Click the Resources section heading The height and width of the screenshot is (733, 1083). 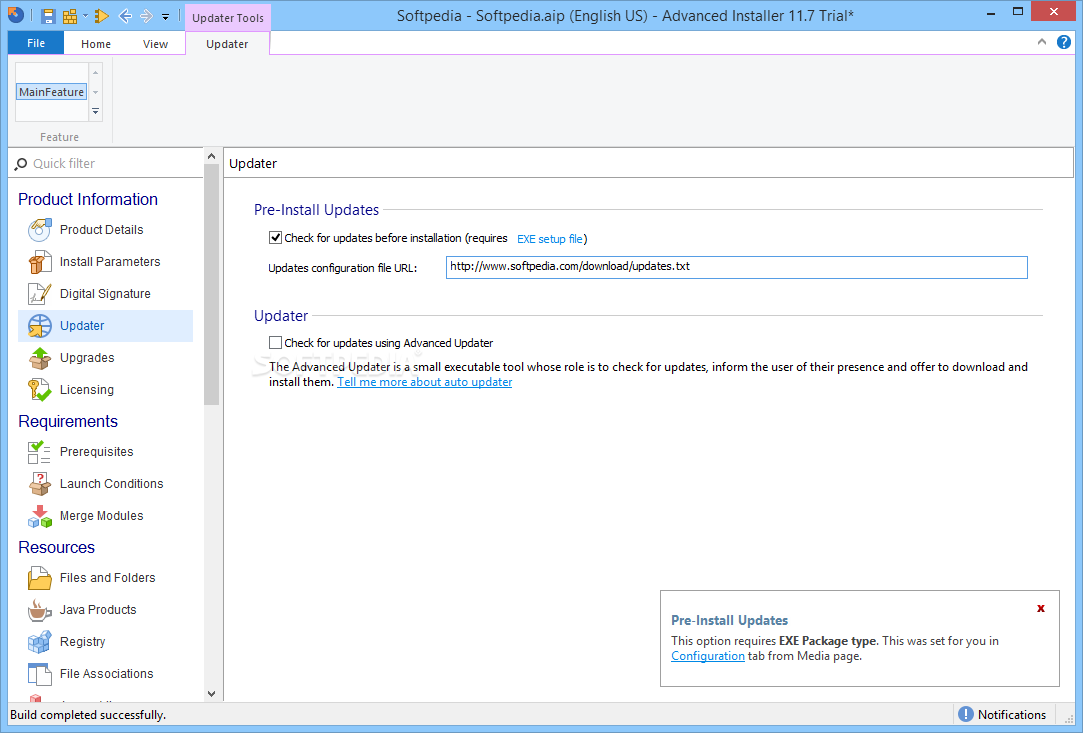(56, 547)
